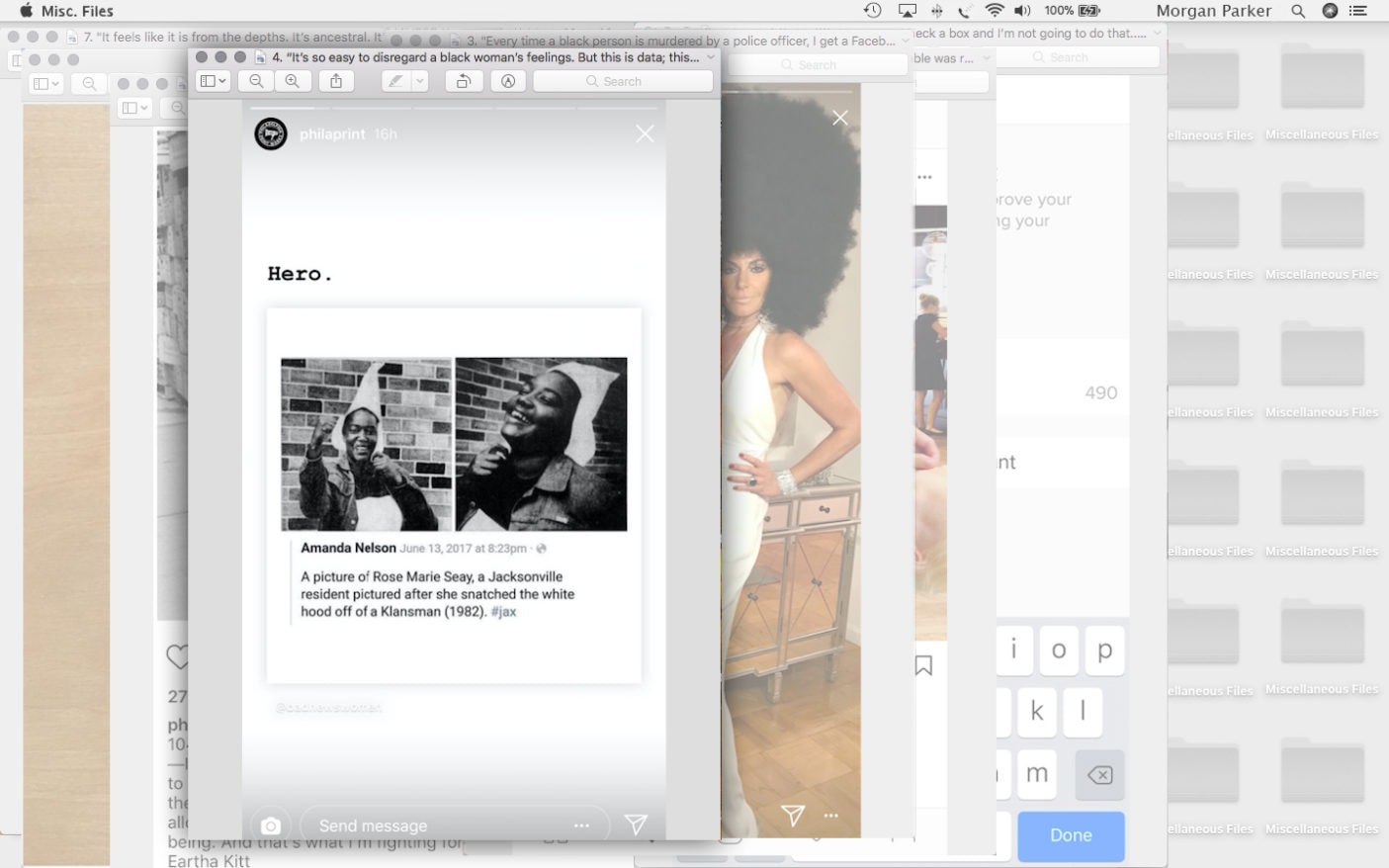Expand title chevron of window 4
Image resolution: width=1389 pixels, height=868 pixels.
tap(711, 57)
